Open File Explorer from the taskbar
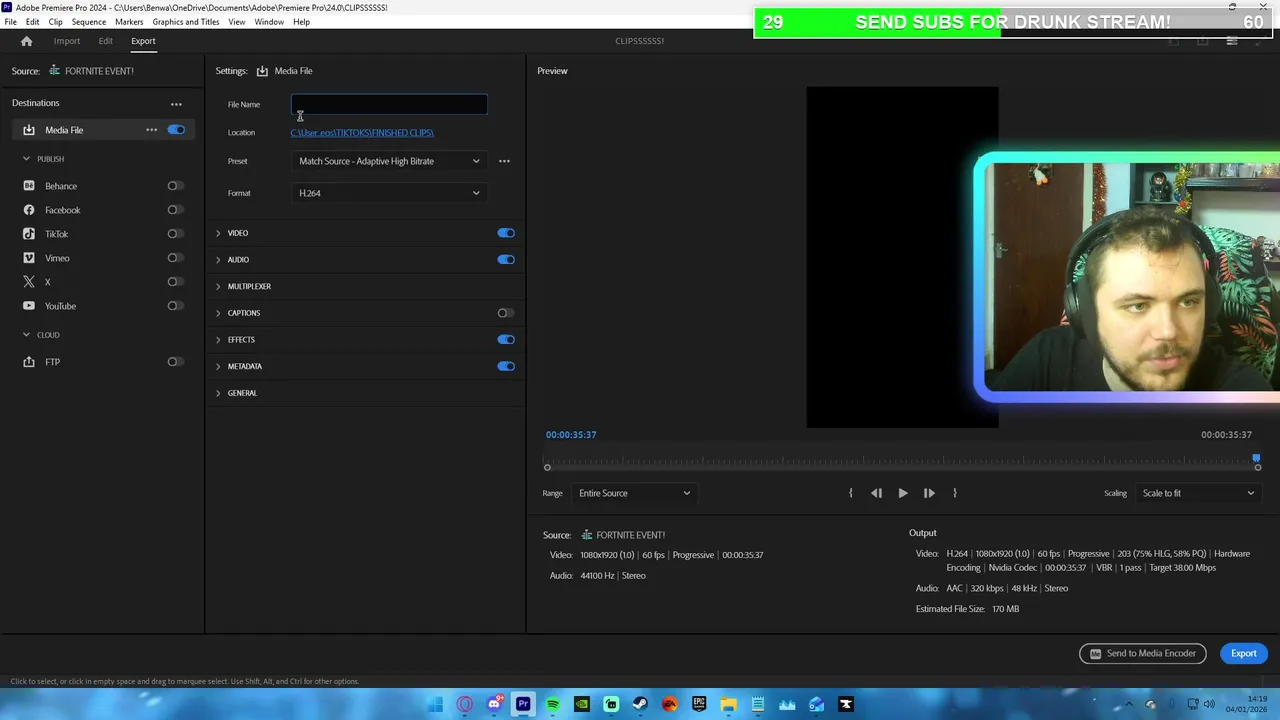Image resolution: width=1280 pixels, height=720 pixels. [728, 704]
